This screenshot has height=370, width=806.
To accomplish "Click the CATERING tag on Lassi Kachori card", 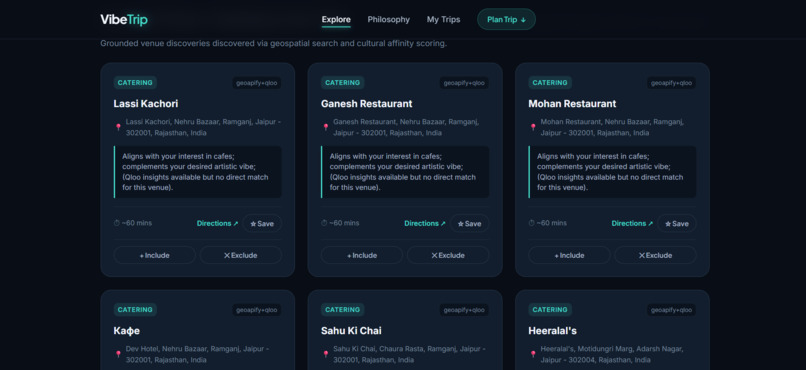I will click(135, 83).
